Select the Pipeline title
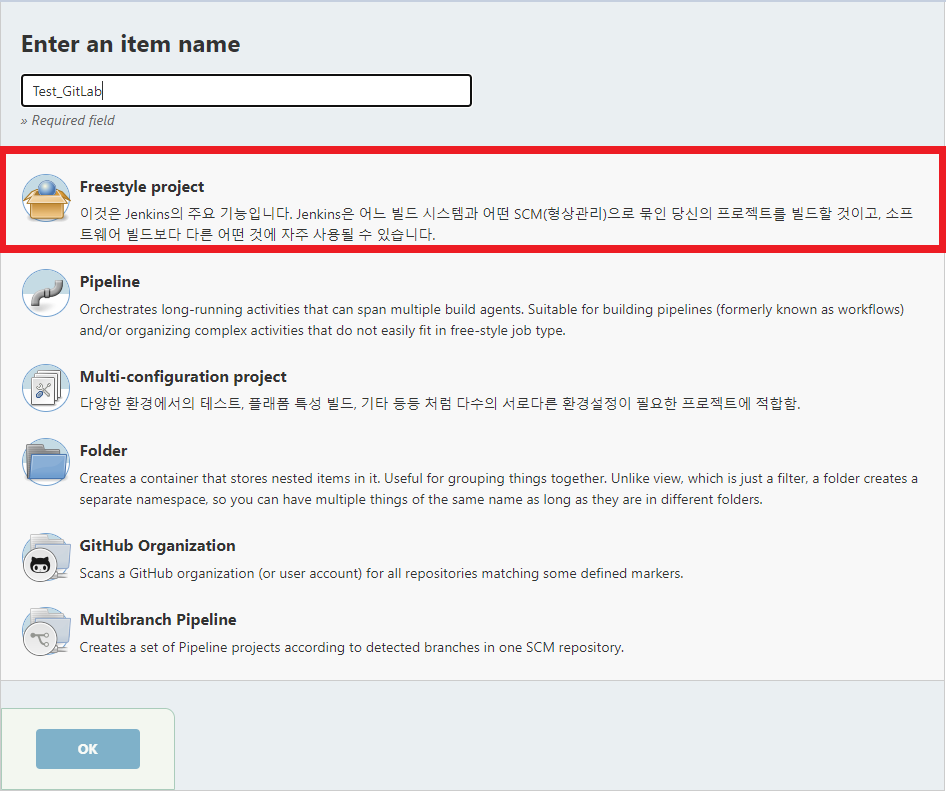Viewport: 946px width, 791px height. point(110,282)
